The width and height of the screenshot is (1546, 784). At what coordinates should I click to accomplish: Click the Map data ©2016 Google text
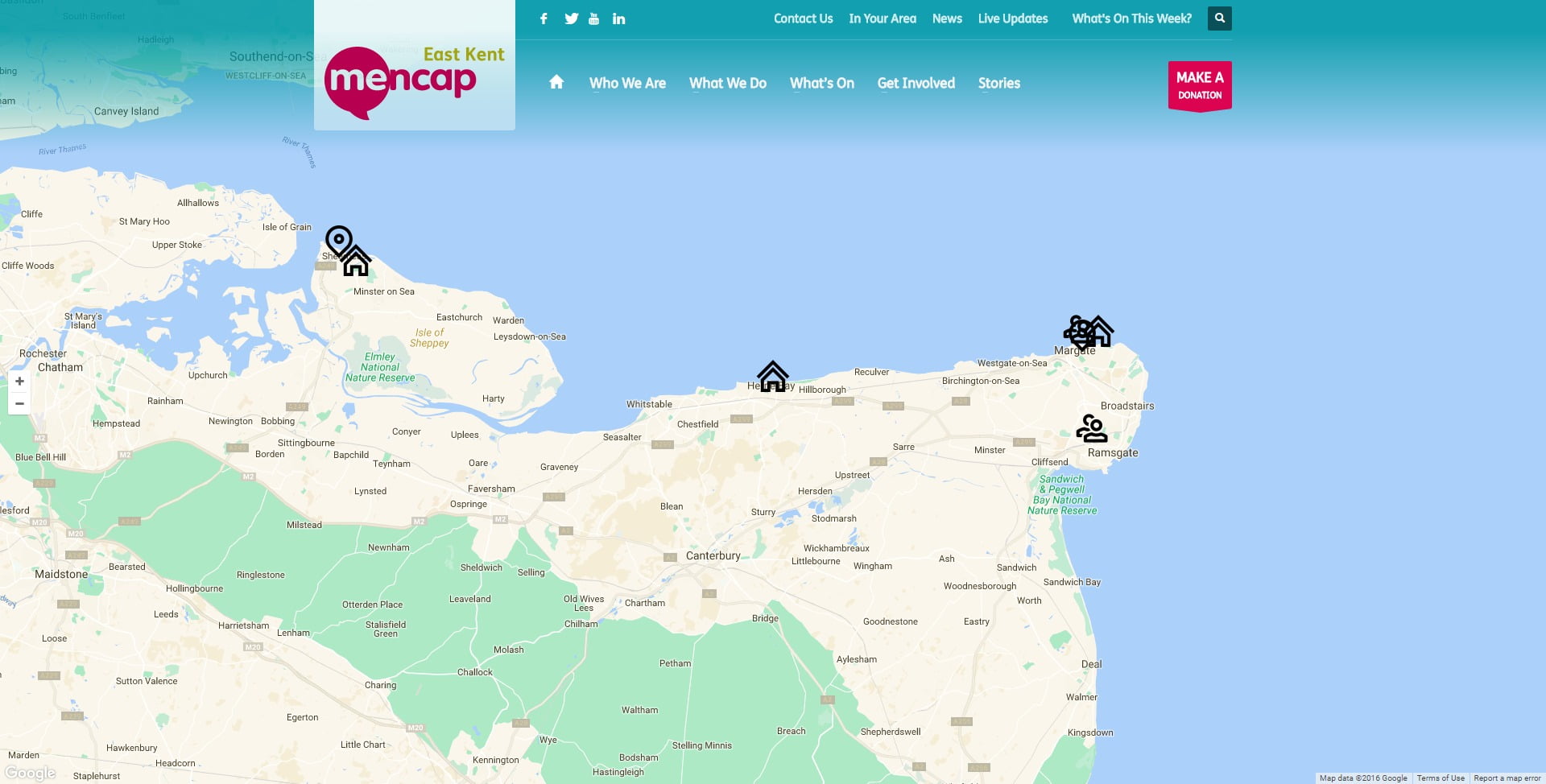pyautogui.click(x=1363, y=778)
